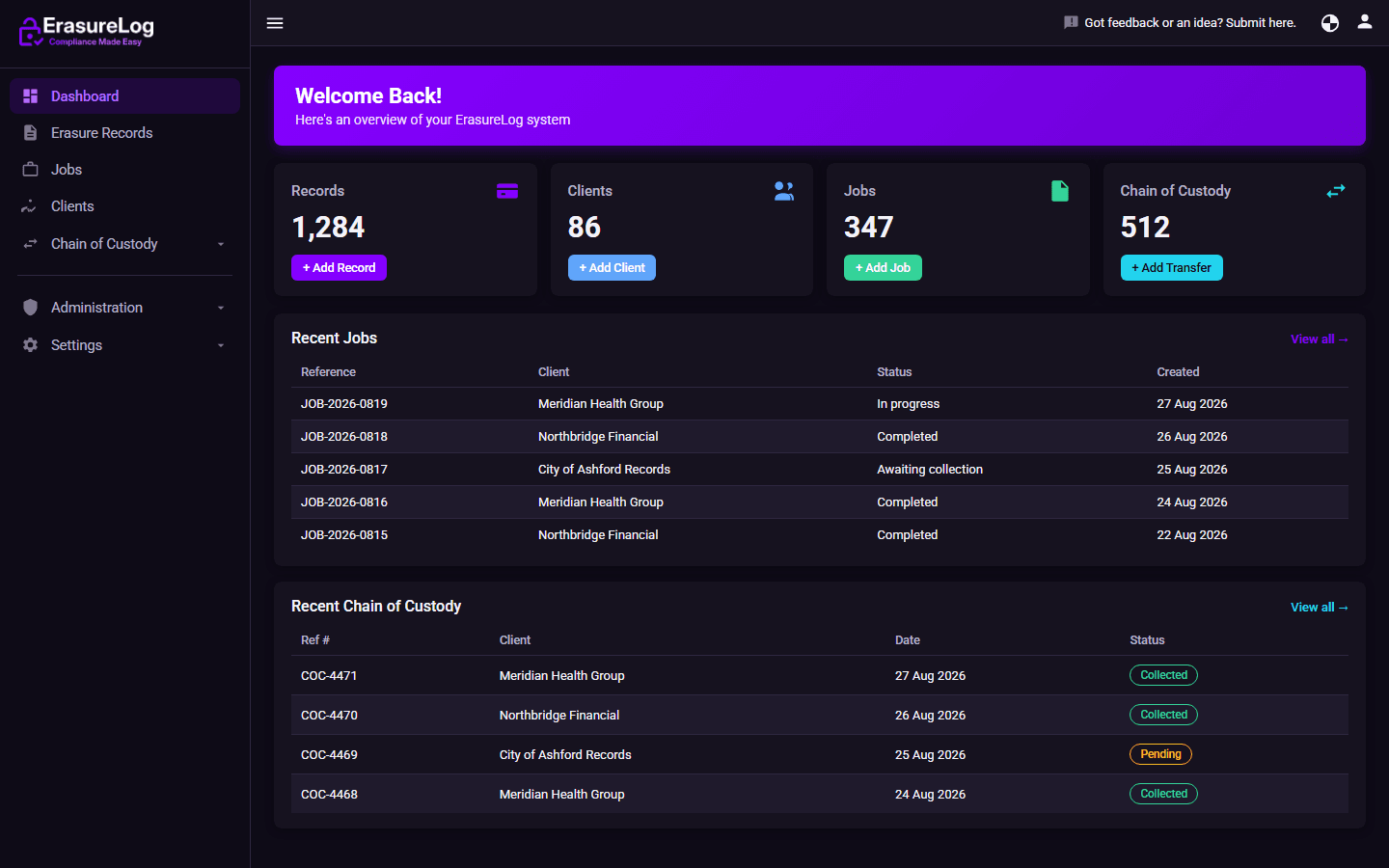This screenshot has height=868, width=1389.
Task: Open the Chain of Custody menu item
Action: click(125, 244)
